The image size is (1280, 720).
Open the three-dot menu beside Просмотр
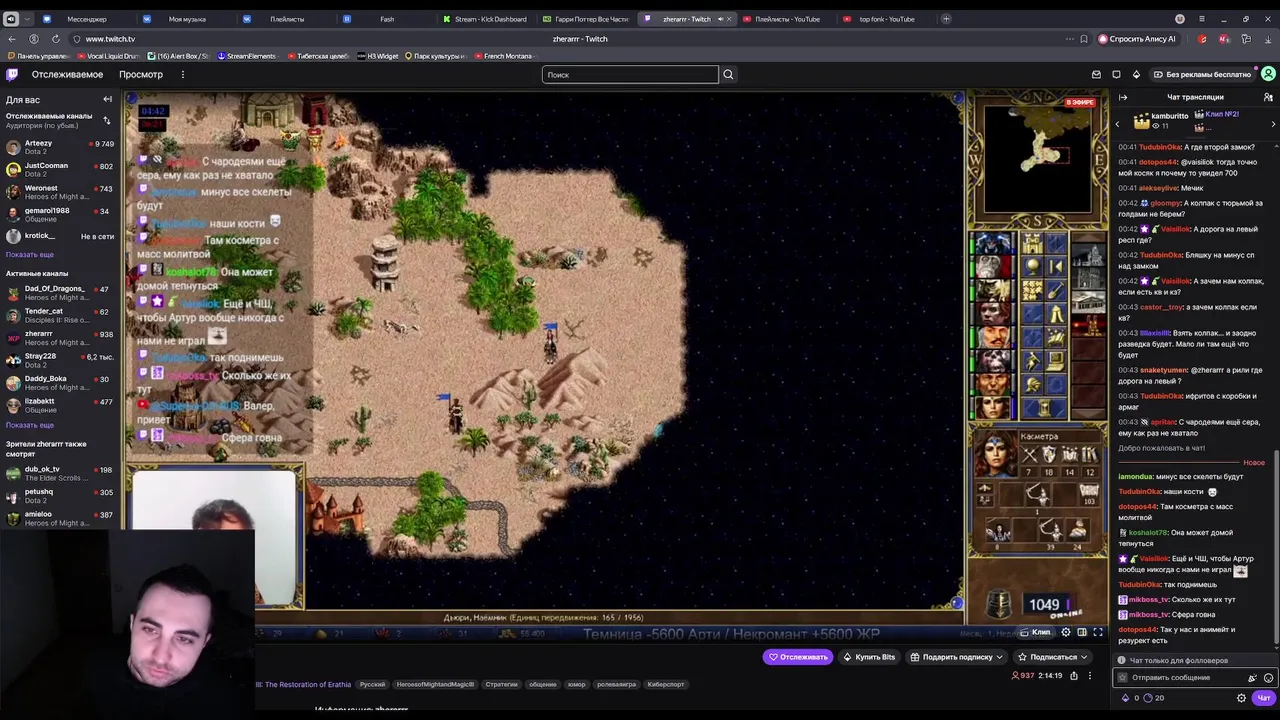click(x=182, y=74)
